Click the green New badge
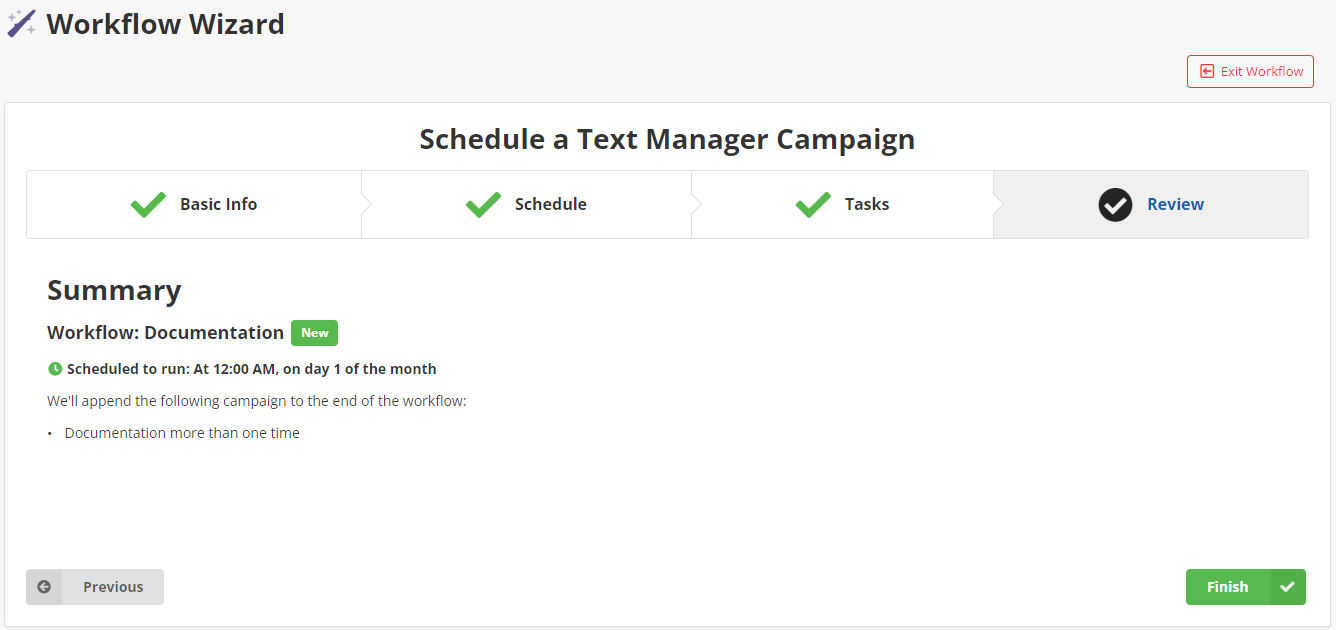Image resolution: width=1336 pixels, height=630 pixels. tap(314, 333)
